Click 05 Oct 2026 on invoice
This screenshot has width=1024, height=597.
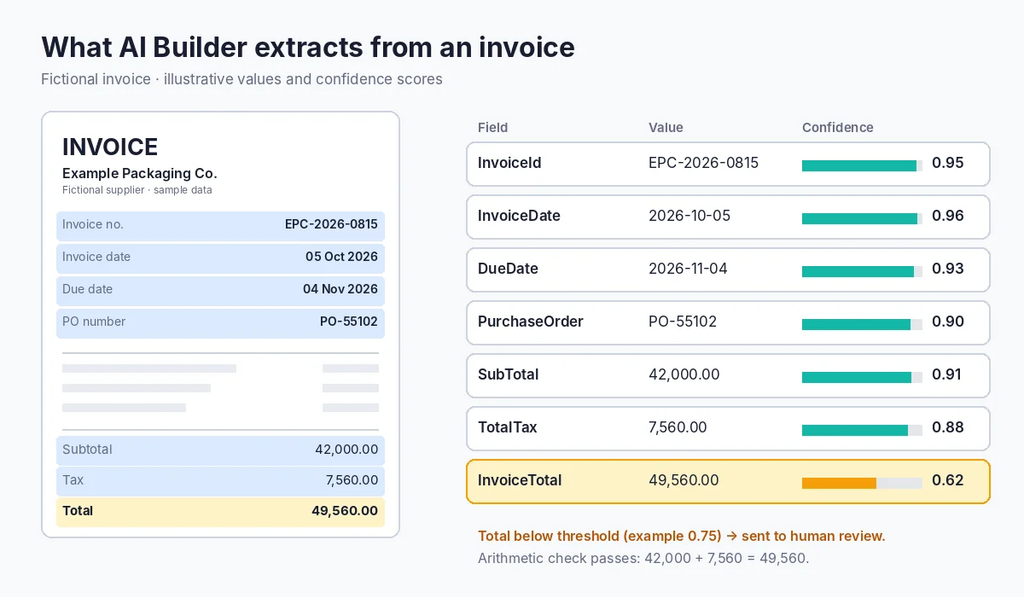tap(342, 257)
